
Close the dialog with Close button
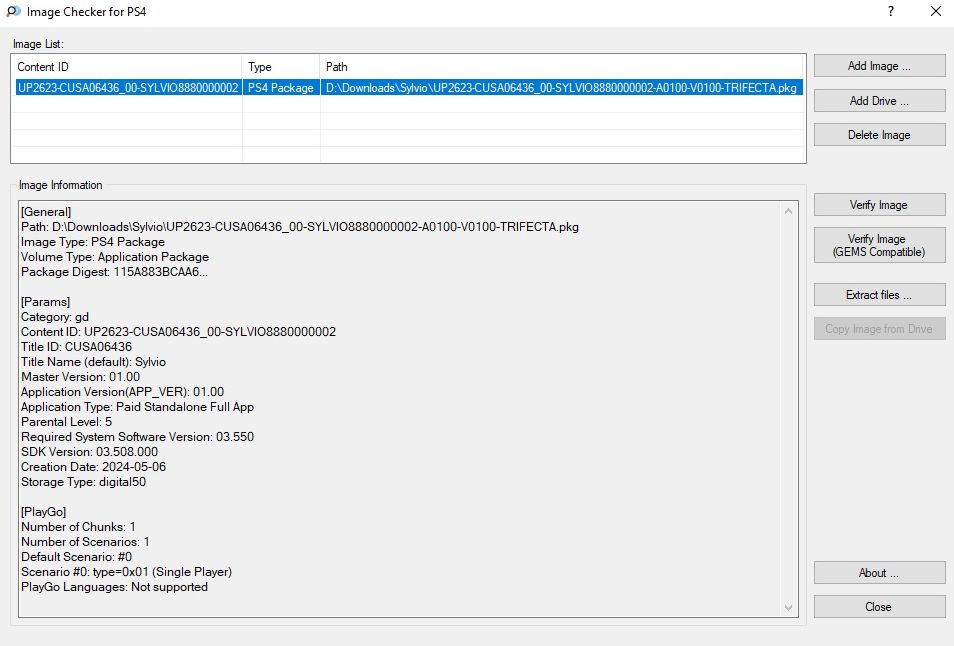click(x=879, y=607)
